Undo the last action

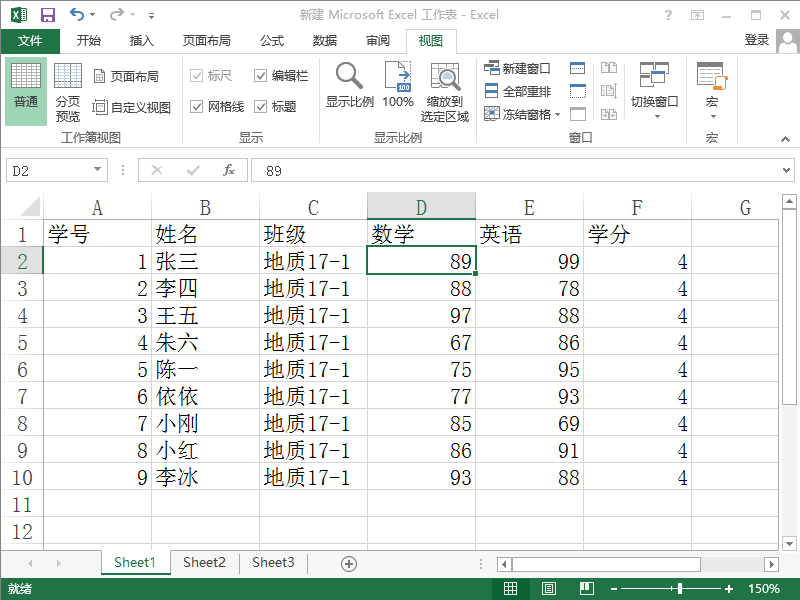click(77, 14)
